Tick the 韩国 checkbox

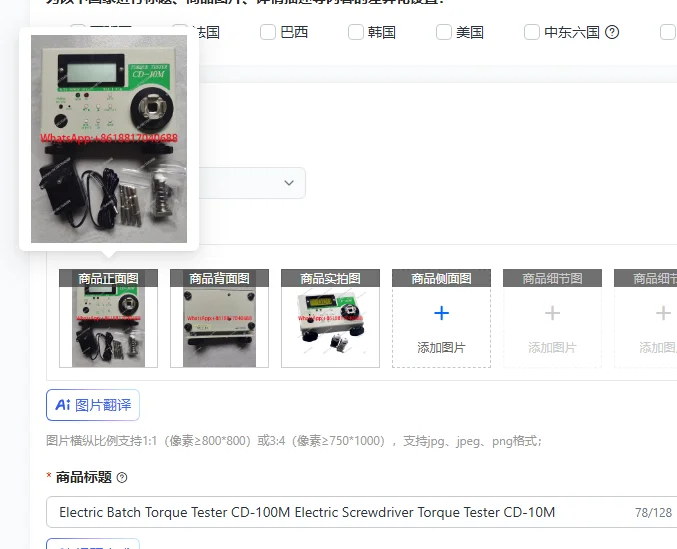tap(356, 32)
